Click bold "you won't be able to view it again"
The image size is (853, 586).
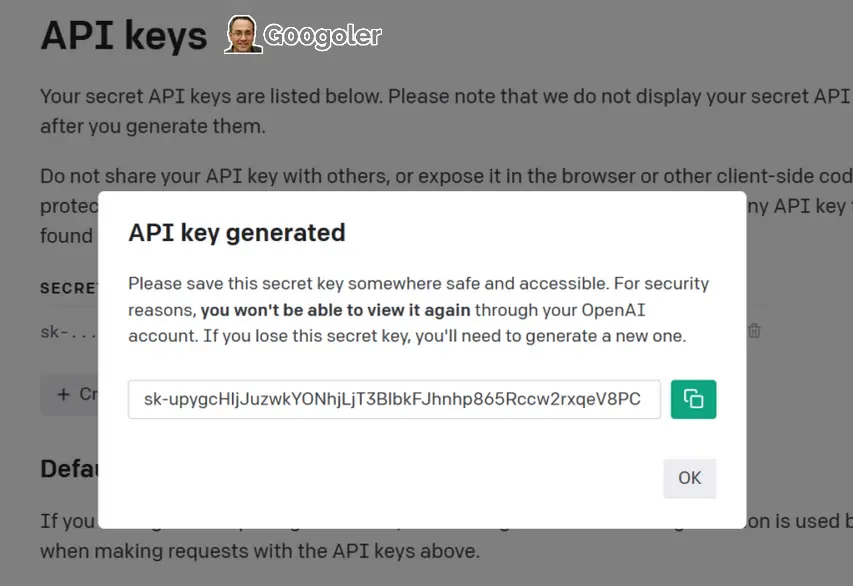[x=335, y=310]
